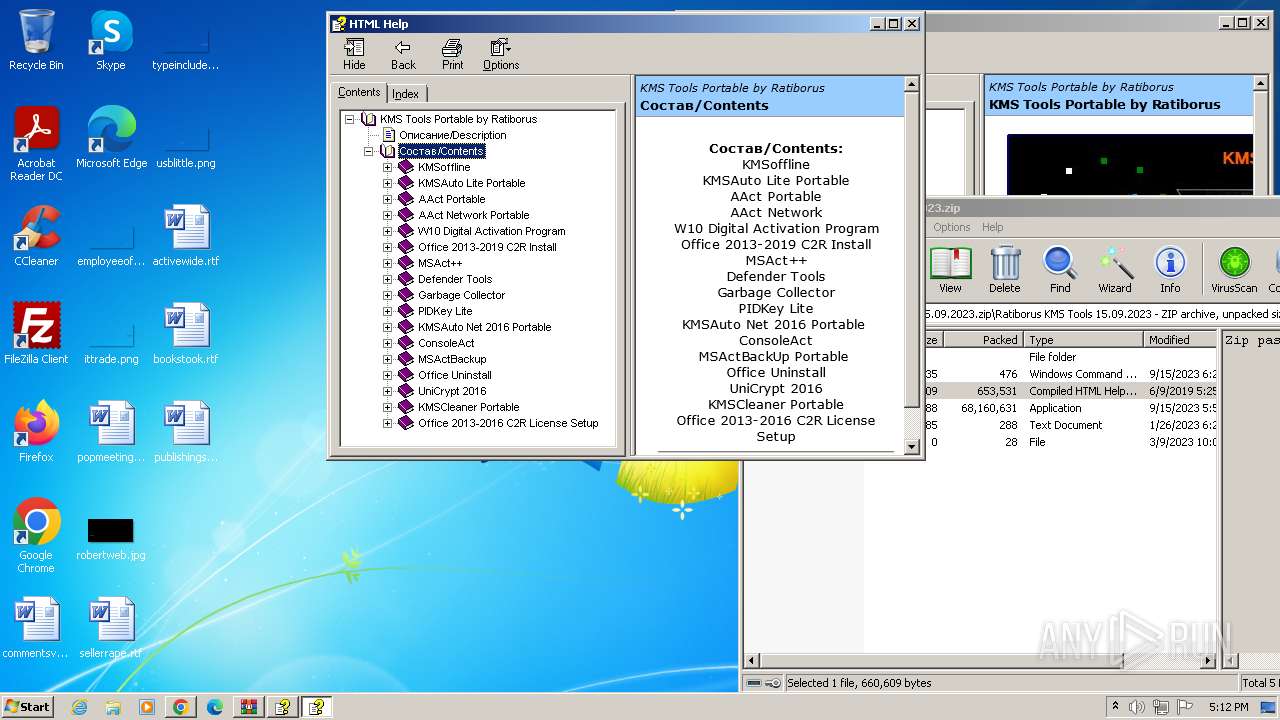Open the Recycle Bin desktop icon
The image size is (1280, 720).
[36, 40]
